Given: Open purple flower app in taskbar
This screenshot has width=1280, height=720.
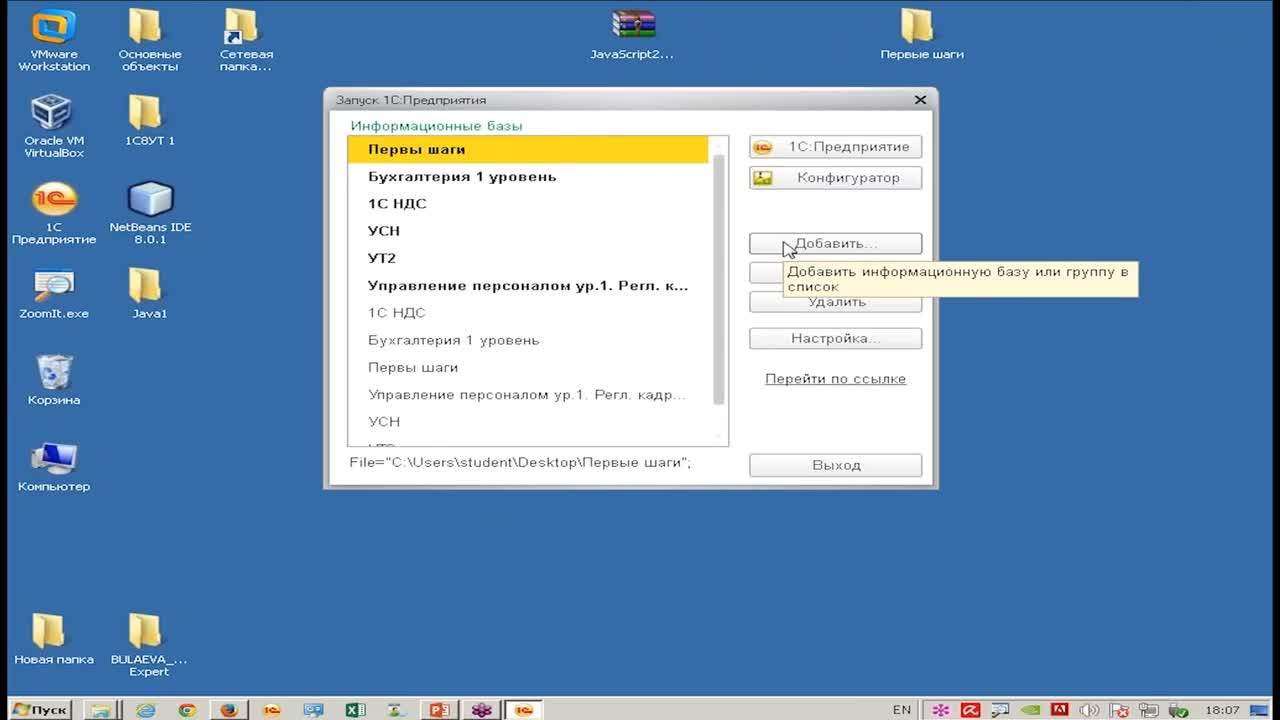Looking at the screenshot, I should pos(482,710).
